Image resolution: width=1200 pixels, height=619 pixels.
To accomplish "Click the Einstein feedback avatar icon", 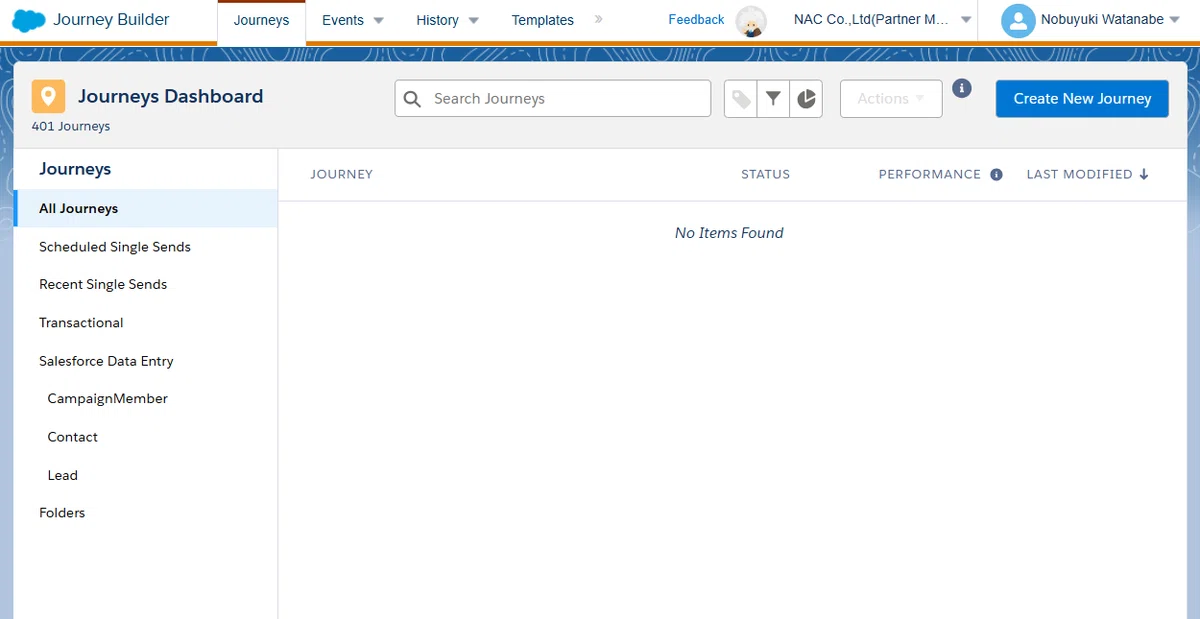I will (x=751, y=21).
